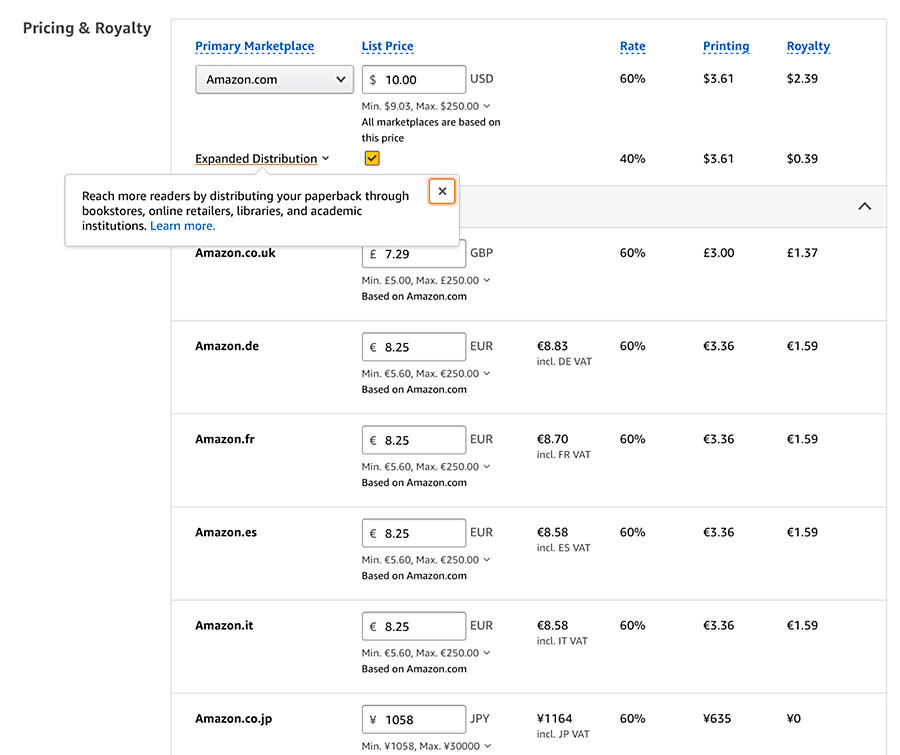The height and width of the screenshot is (755, 900).
Task: Expand the Expanded Distribution label chevron
Action: point(325,158)
